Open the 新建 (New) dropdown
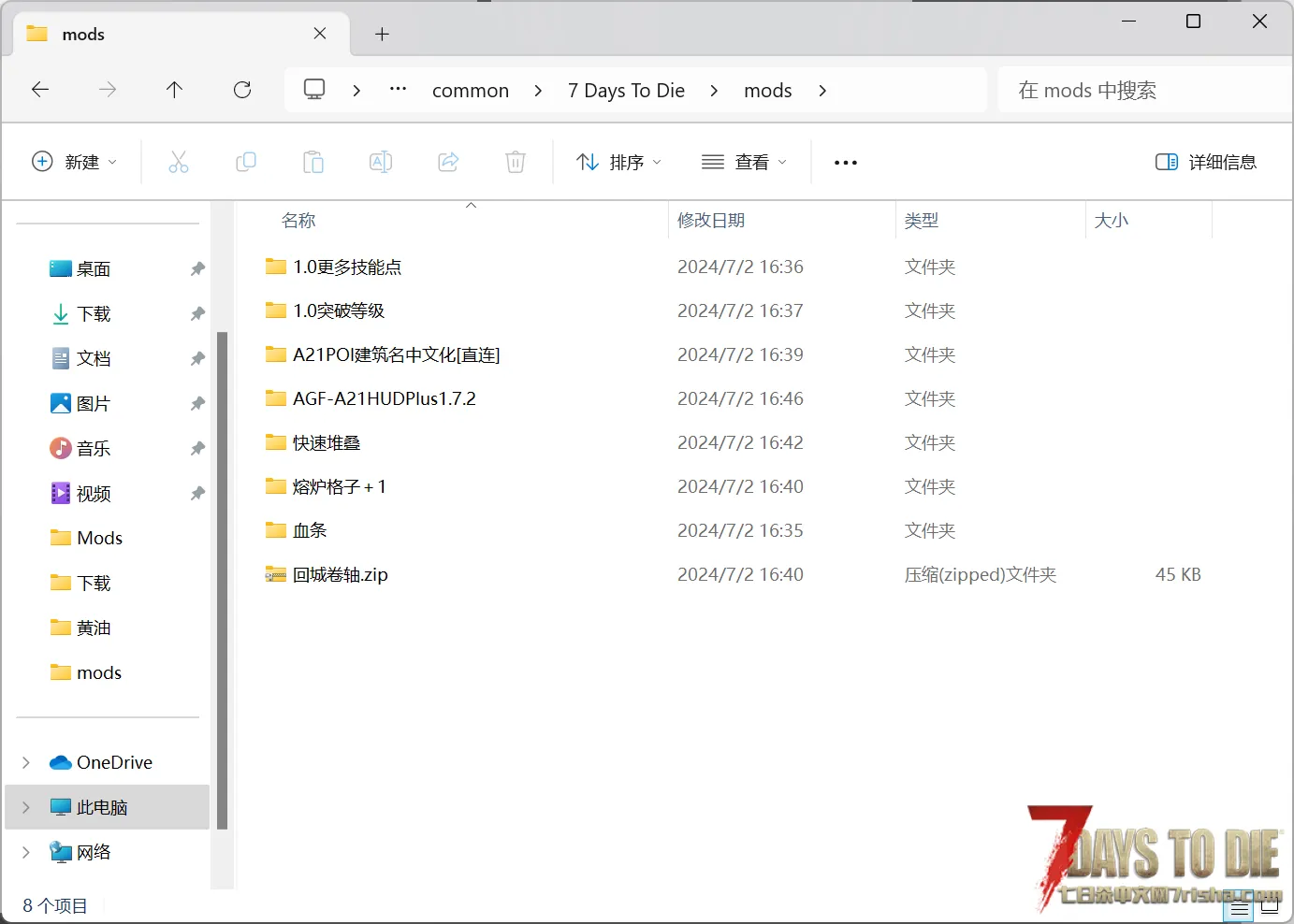The image size is (1294, 924). 75,162
